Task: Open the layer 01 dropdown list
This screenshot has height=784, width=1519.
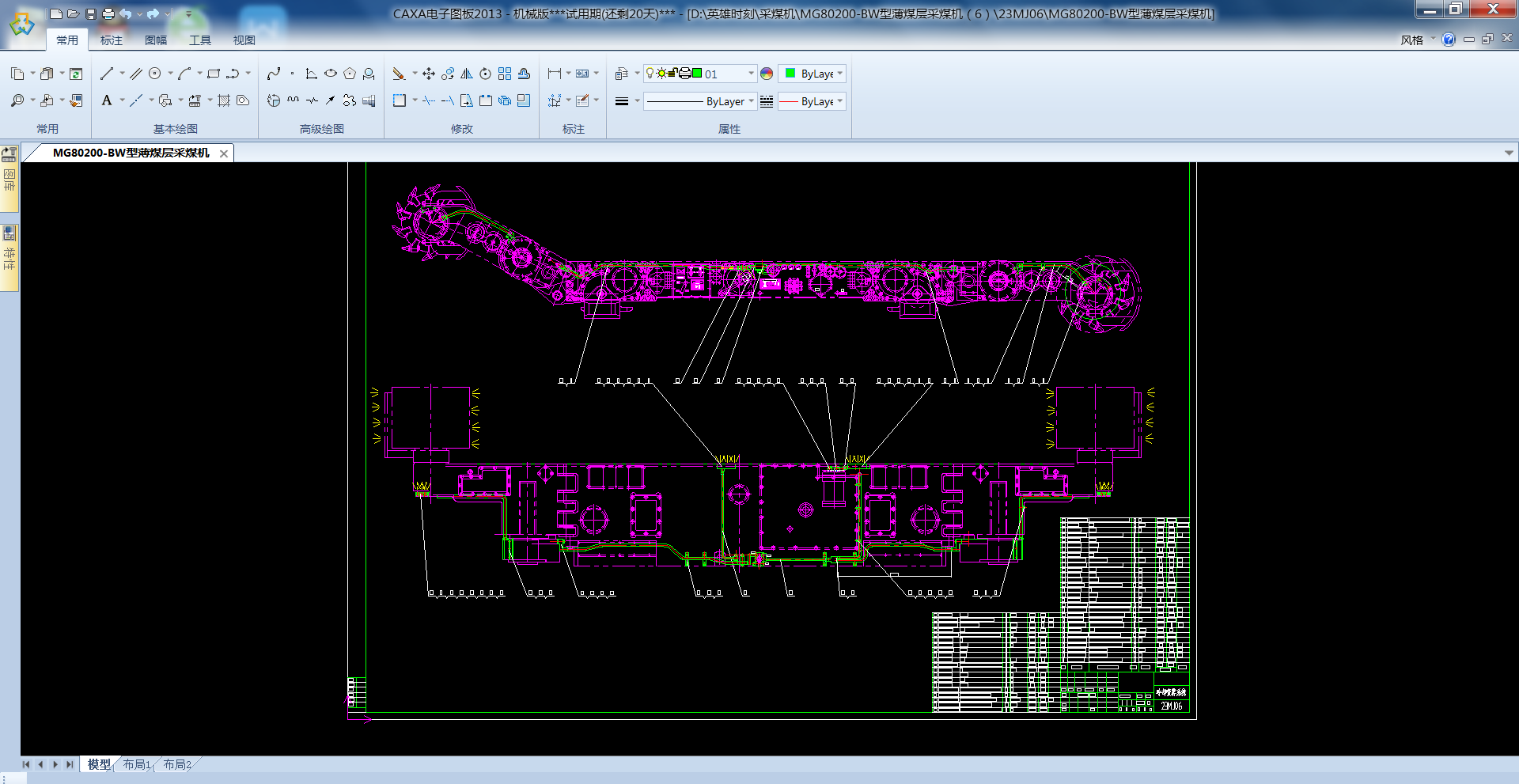Action: tap(751, 74)
